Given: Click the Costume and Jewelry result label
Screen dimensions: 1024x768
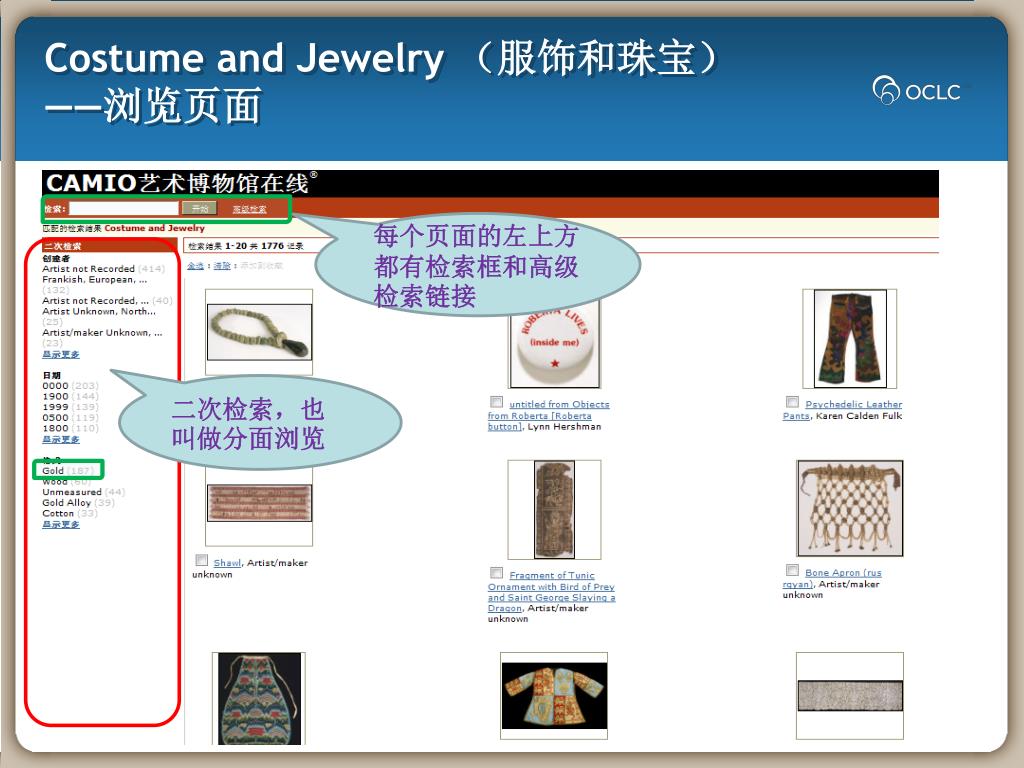Looking at the screenshot, I should click(x=155, y=228).
